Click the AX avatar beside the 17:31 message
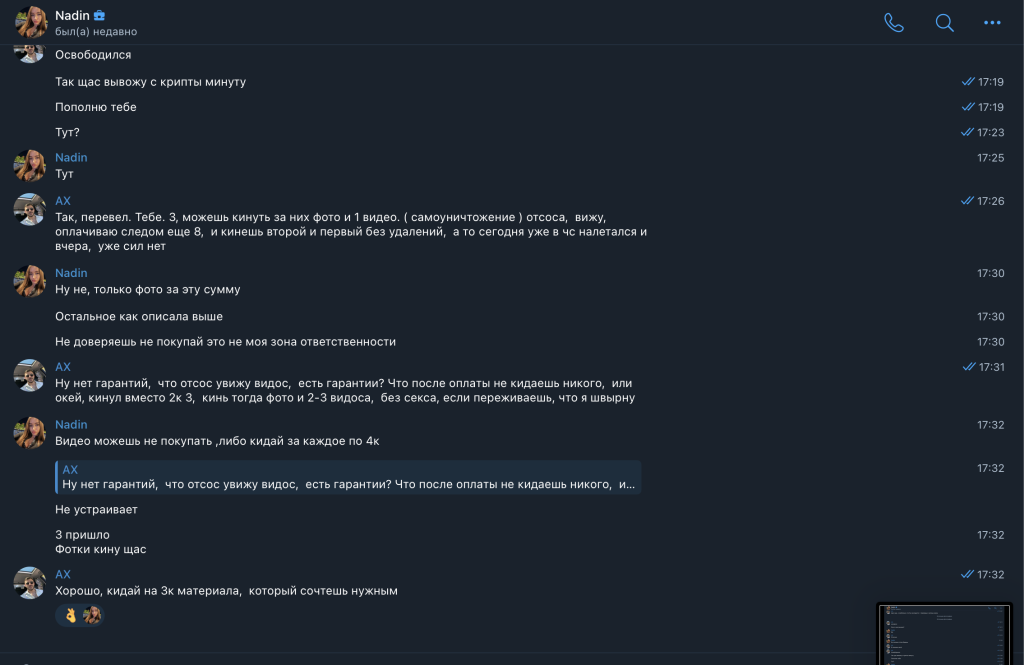Viewport: 1024px width, 665px height. point(30,375)
